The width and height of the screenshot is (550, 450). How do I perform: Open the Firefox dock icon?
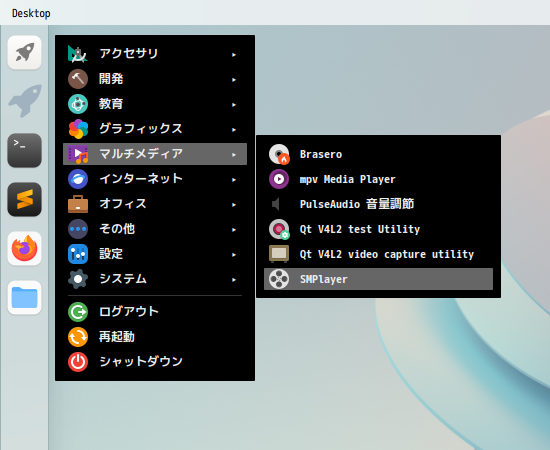coord(25,249)
